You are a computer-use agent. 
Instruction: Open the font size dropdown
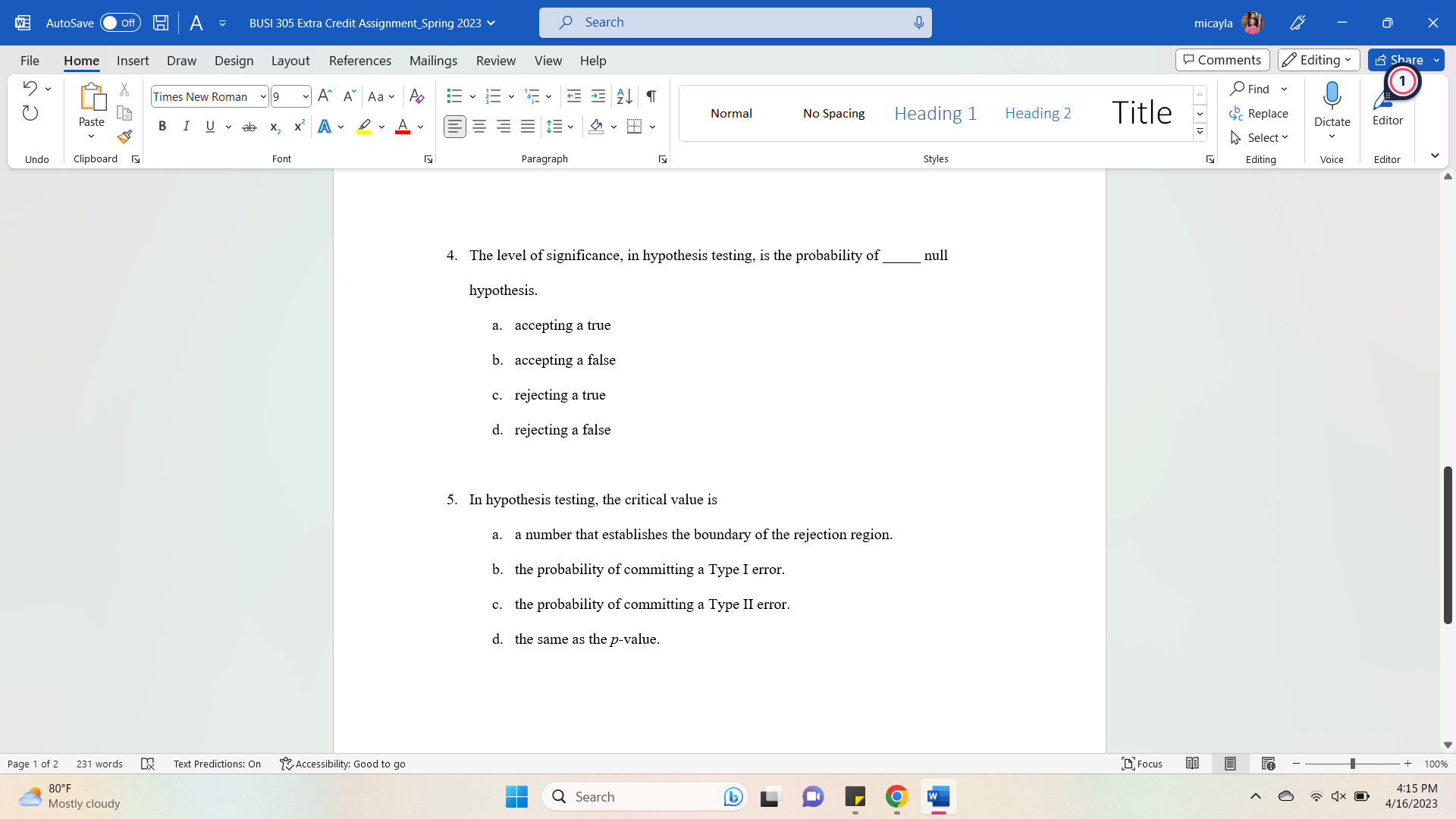(x=305, y=96)
